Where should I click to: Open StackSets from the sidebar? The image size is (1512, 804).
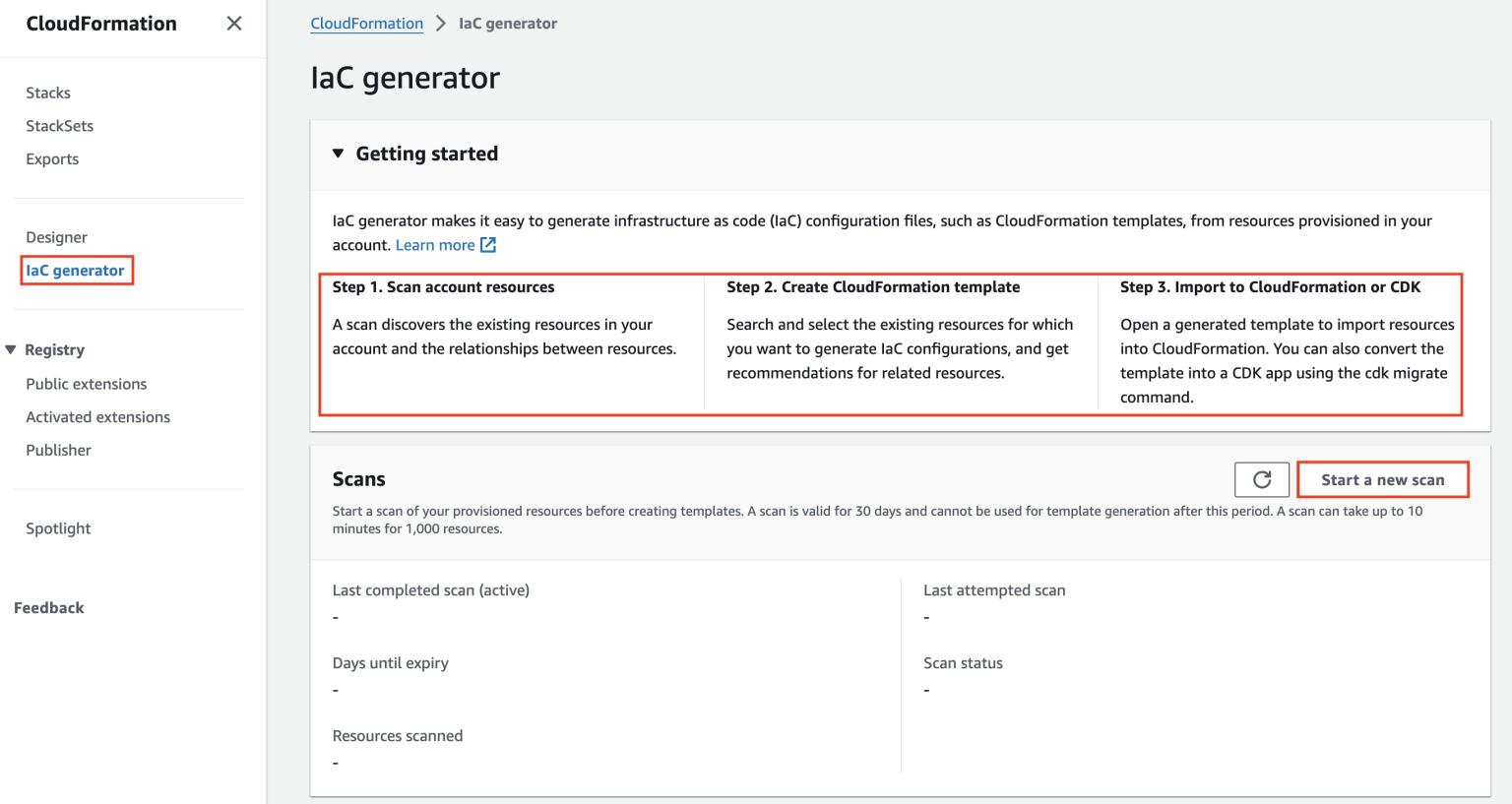[59, 125]
